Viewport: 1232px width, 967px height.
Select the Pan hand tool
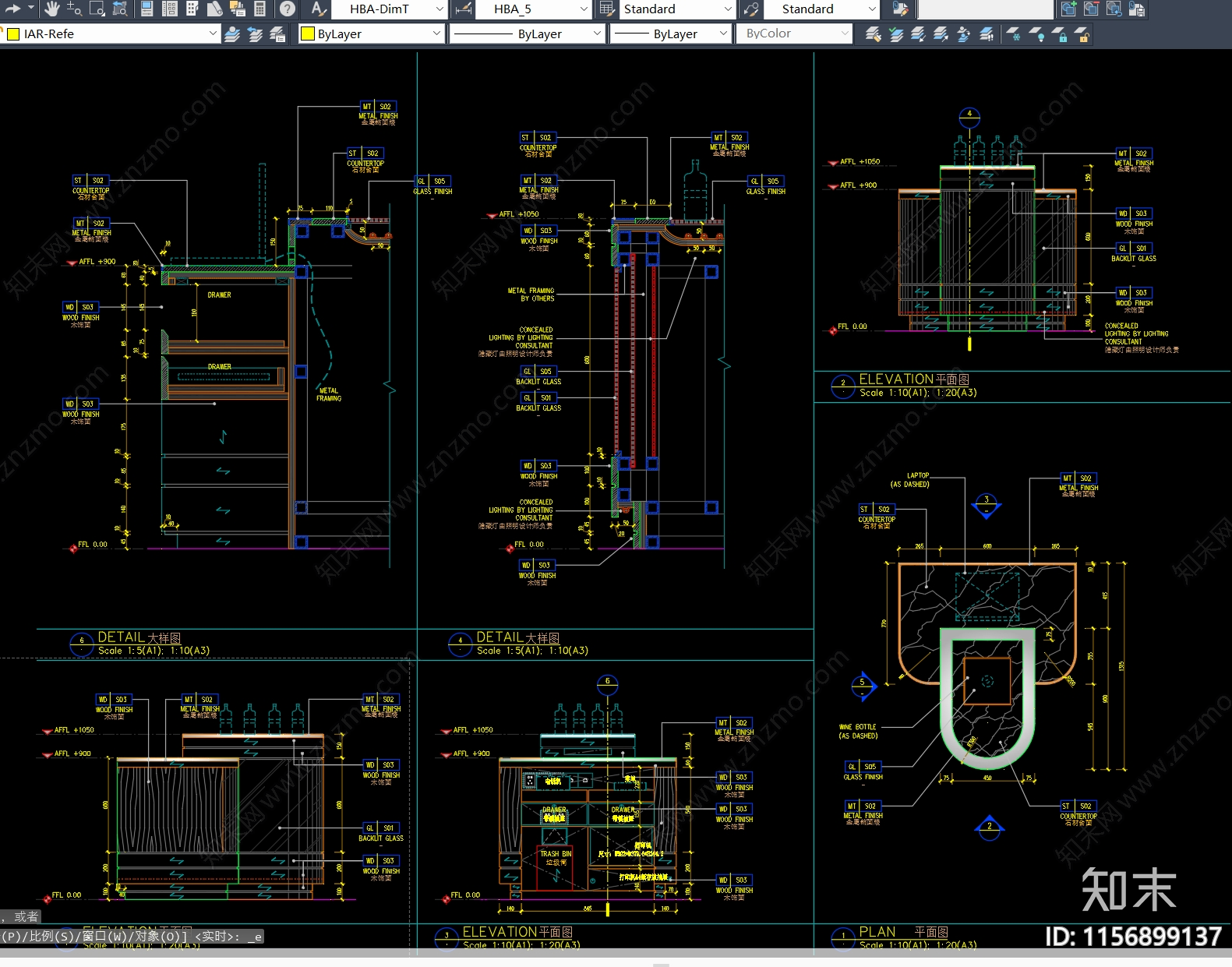[x=51, y=9]
